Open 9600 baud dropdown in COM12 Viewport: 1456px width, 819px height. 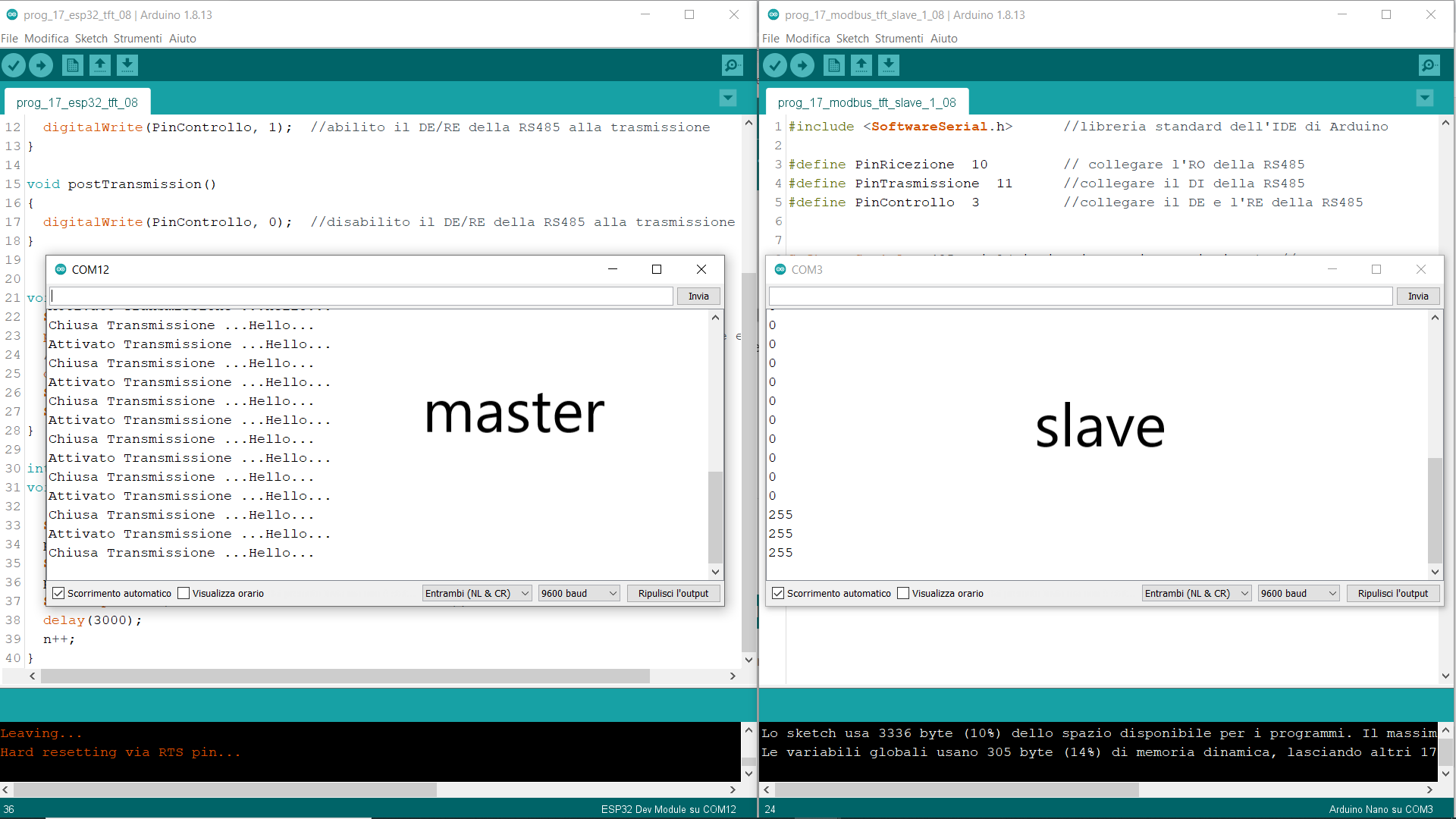click(579, 593)
